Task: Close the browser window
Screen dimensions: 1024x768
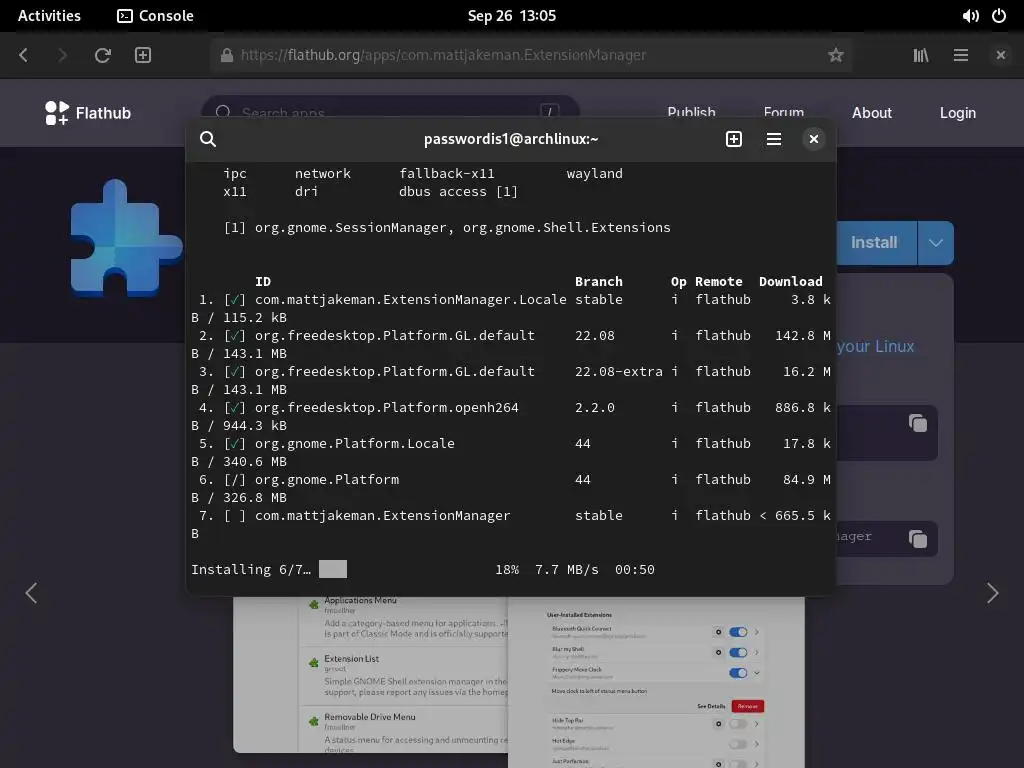Action: [1000, 55]
